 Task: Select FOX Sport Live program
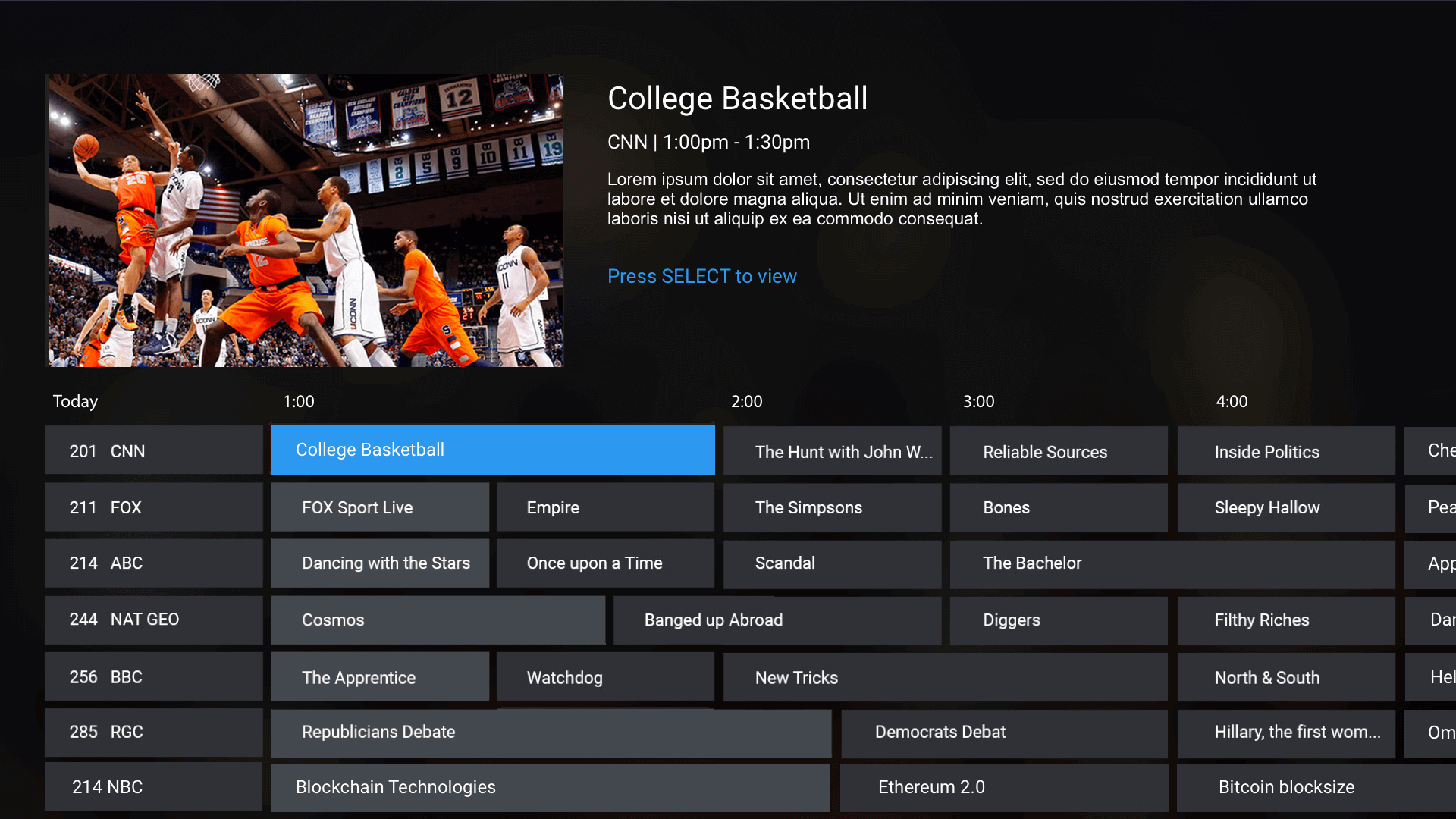[x=379, y=507]
